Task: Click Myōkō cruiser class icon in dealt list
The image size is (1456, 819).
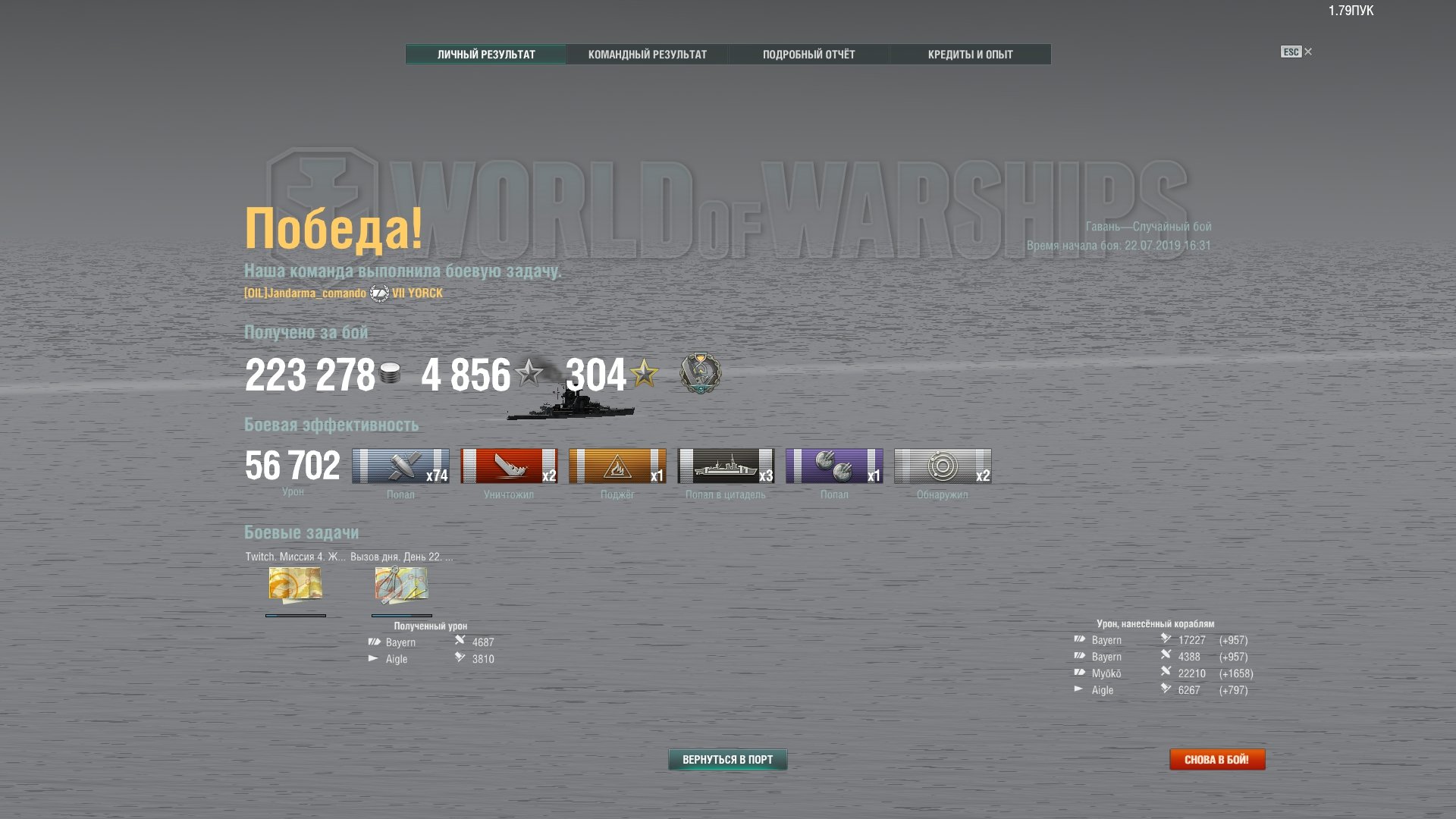Action: (1079, 673)
